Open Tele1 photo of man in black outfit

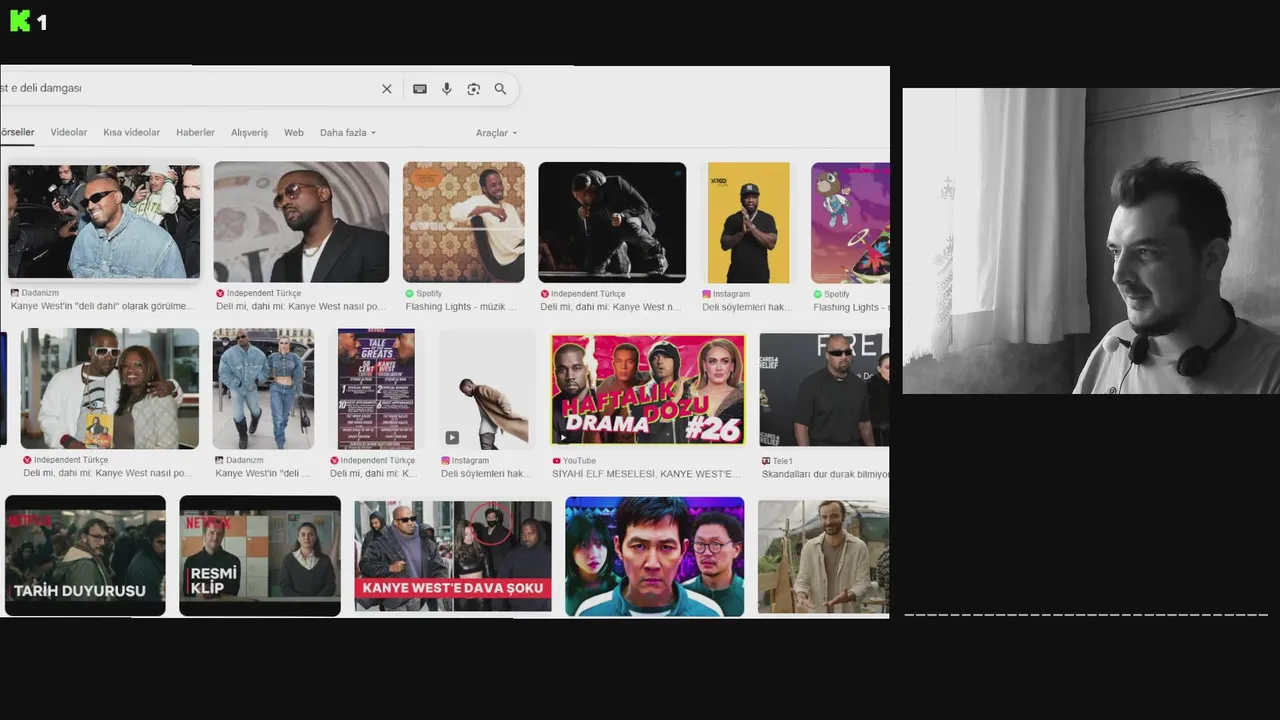(x=824, y=389)
